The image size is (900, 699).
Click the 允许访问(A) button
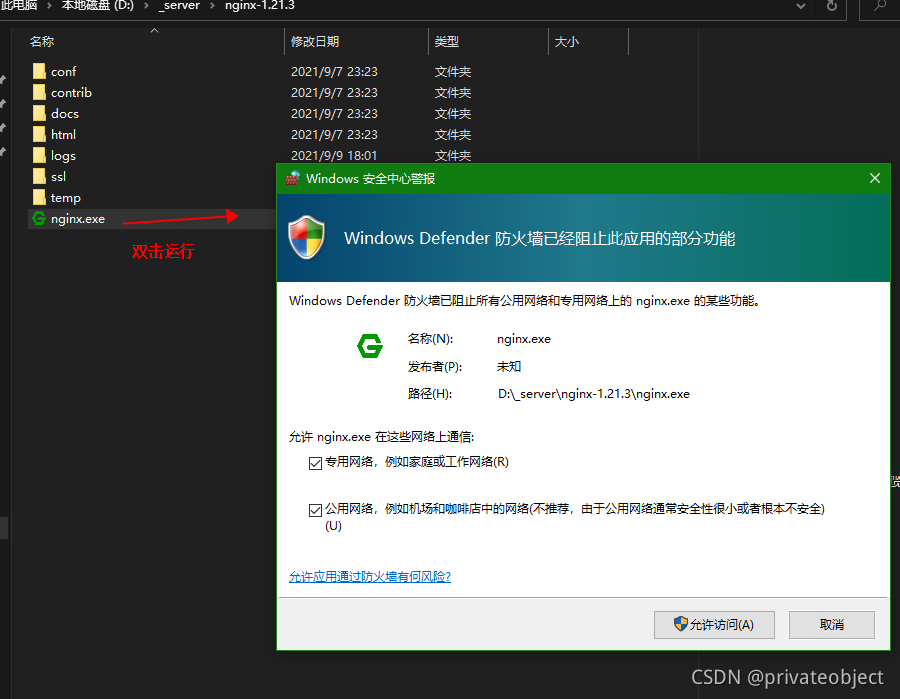pos(714,624)
